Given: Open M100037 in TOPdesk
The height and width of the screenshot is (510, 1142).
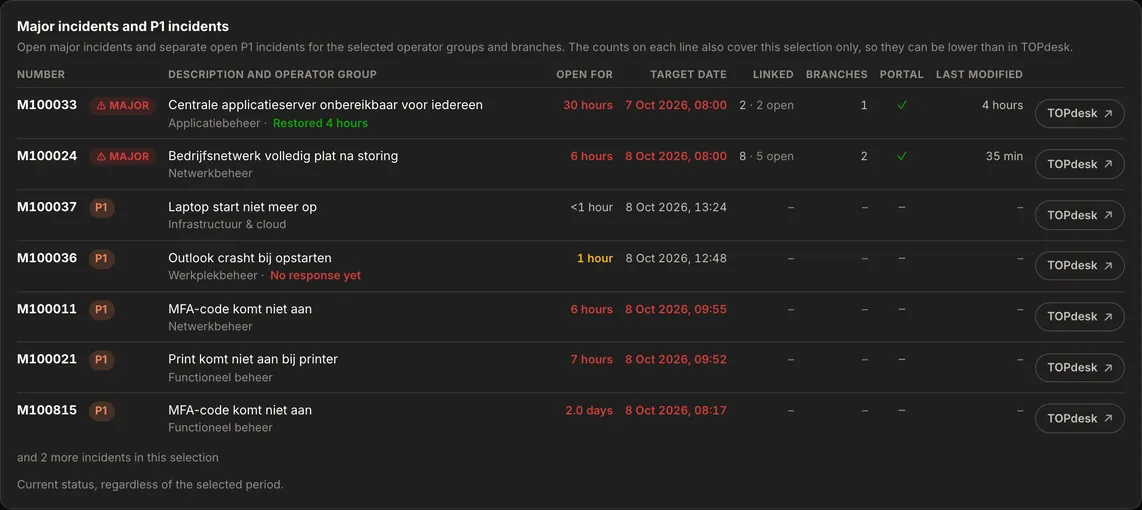Looking at the screenshot, I should (1079, 216).
